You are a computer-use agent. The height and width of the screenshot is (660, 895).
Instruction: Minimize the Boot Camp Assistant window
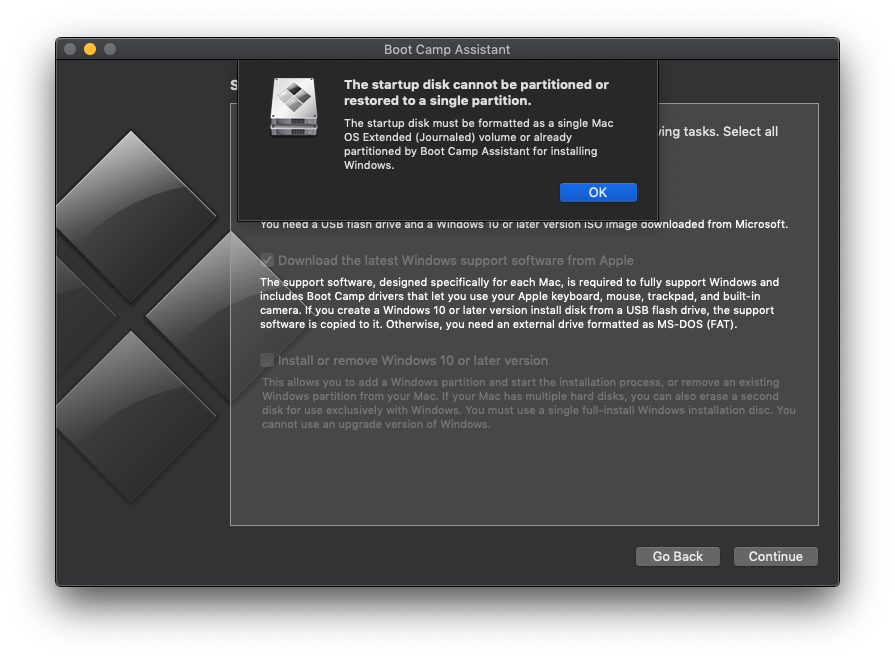(x=90, y=49)
